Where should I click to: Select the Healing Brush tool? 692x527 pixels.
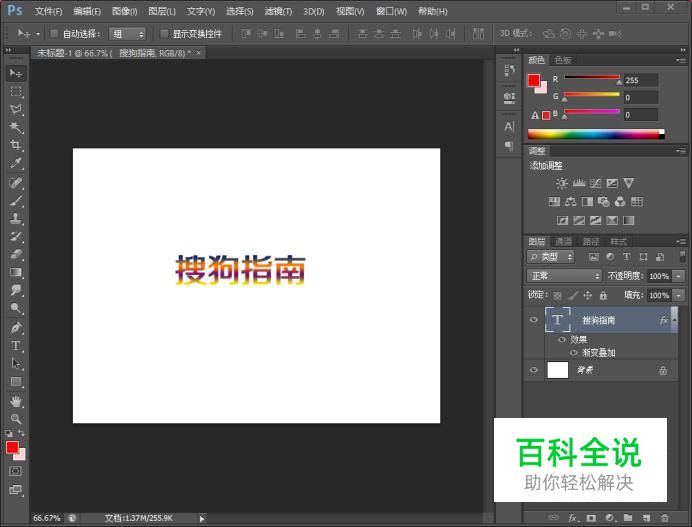(x=16, y=183)
